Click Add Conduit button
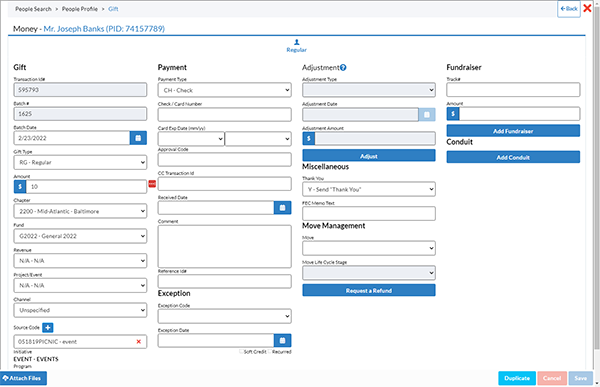 pyautogui.click(x=513, y=157)
